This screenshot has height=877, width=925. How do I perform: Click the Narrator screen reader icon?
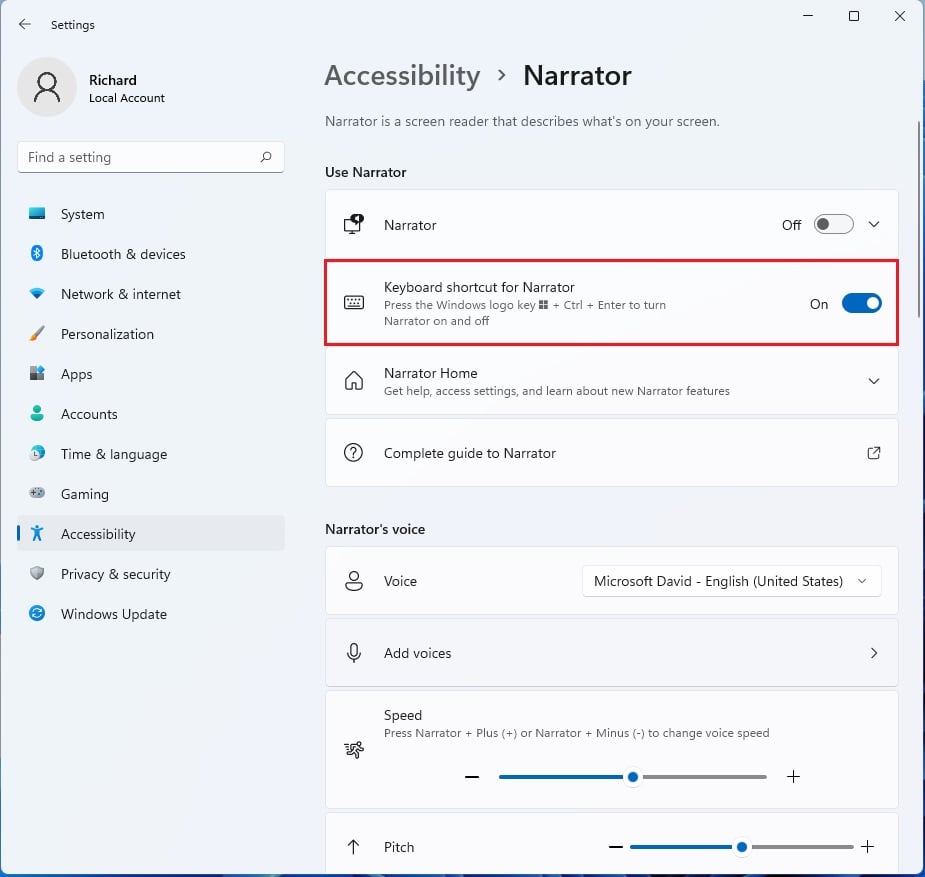click(354, 224)
